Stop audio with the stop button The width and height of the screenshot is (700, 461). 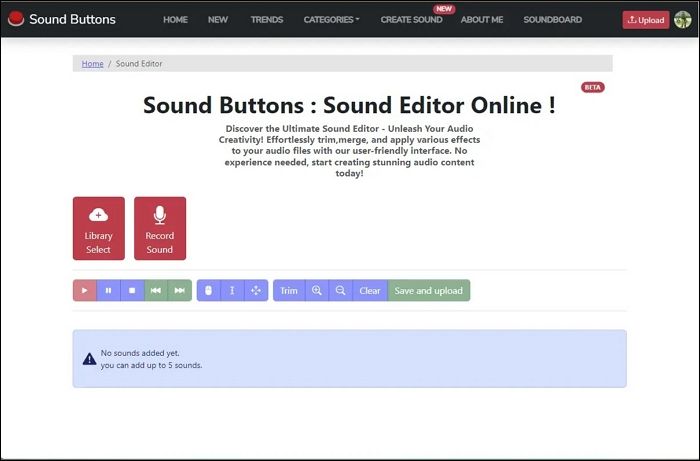point(132,291)
